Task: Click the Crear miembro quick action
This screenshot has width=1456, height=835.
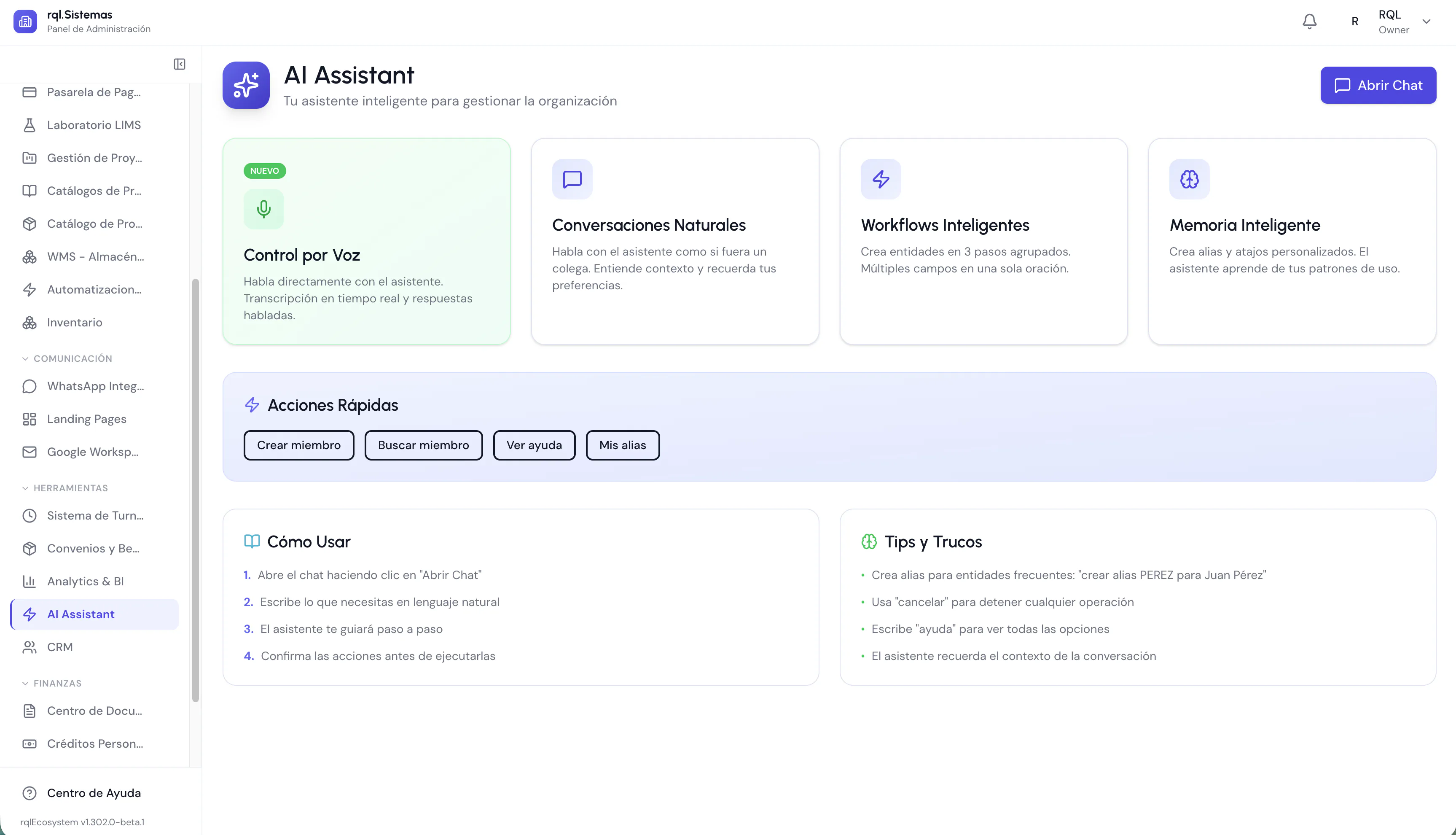Action: [x=298, y=445]
